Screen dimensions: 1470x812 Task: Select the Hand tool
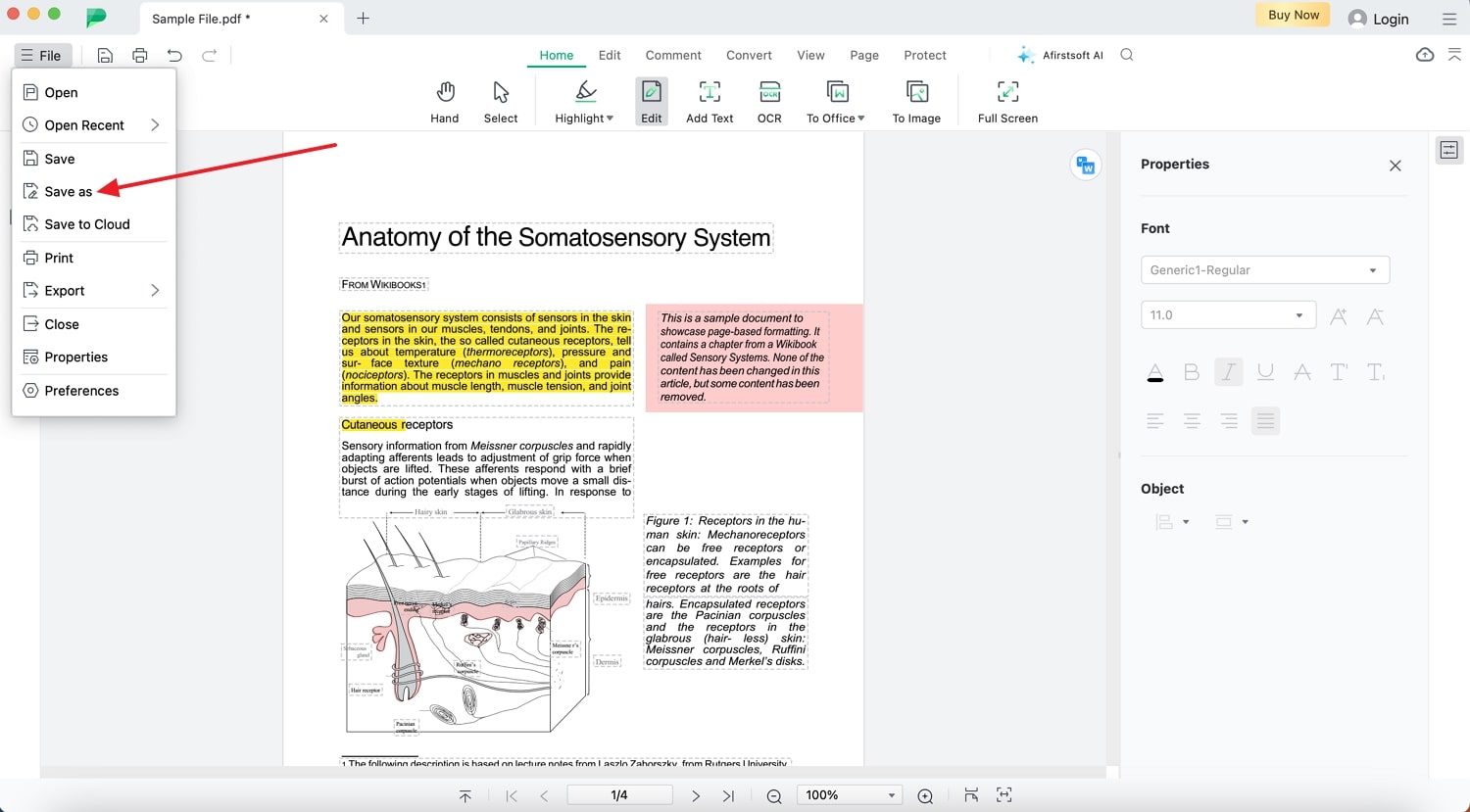click(x=445, y=102)
